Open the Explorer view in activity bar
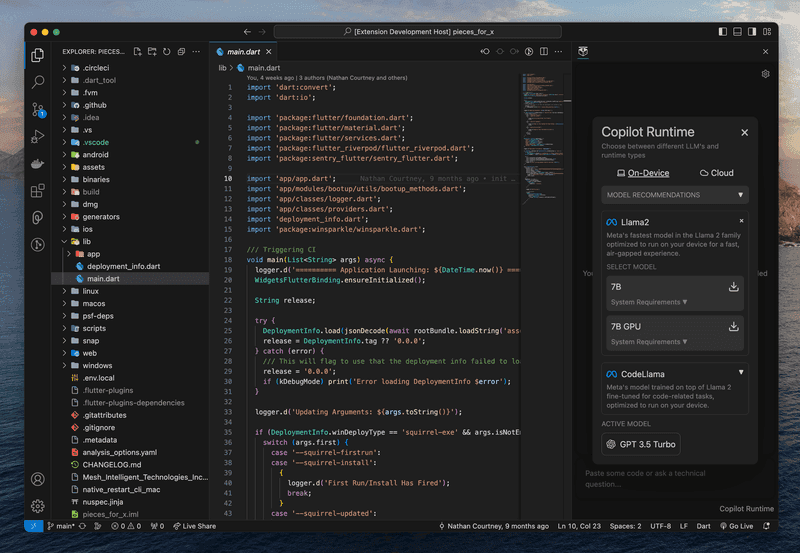 37,55
